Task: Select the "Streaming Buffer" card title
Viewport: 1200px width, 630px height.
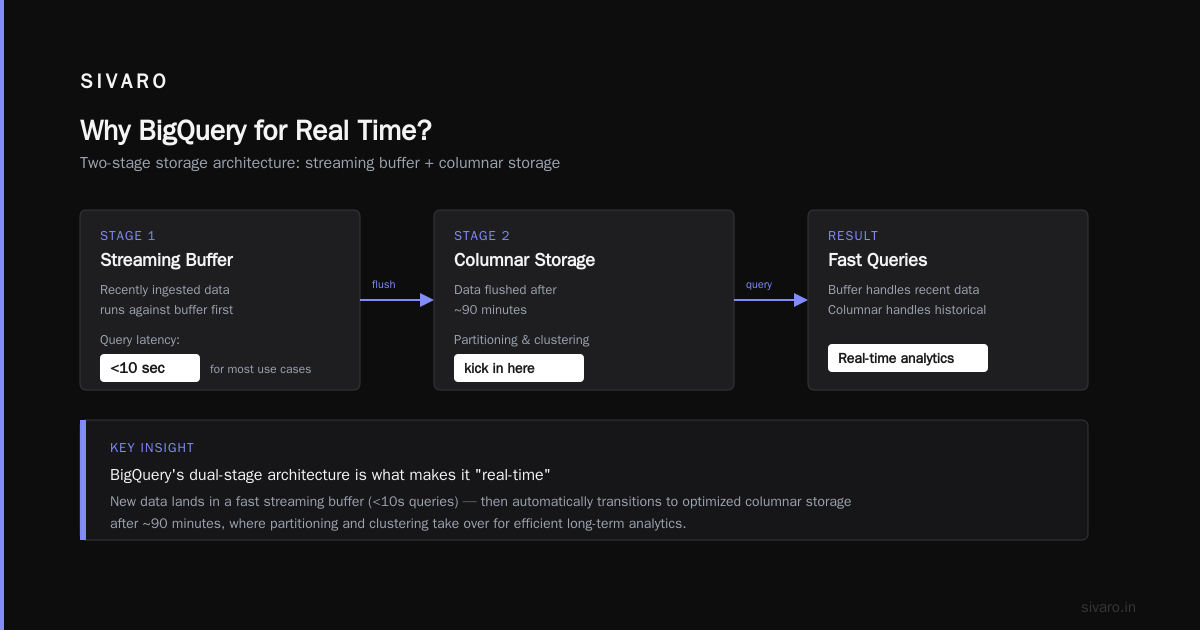Action: [166, 260]
